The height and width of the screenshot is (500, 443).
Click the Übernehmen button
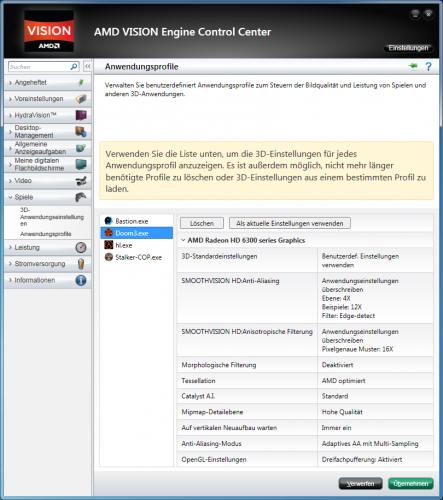[411, 484]
